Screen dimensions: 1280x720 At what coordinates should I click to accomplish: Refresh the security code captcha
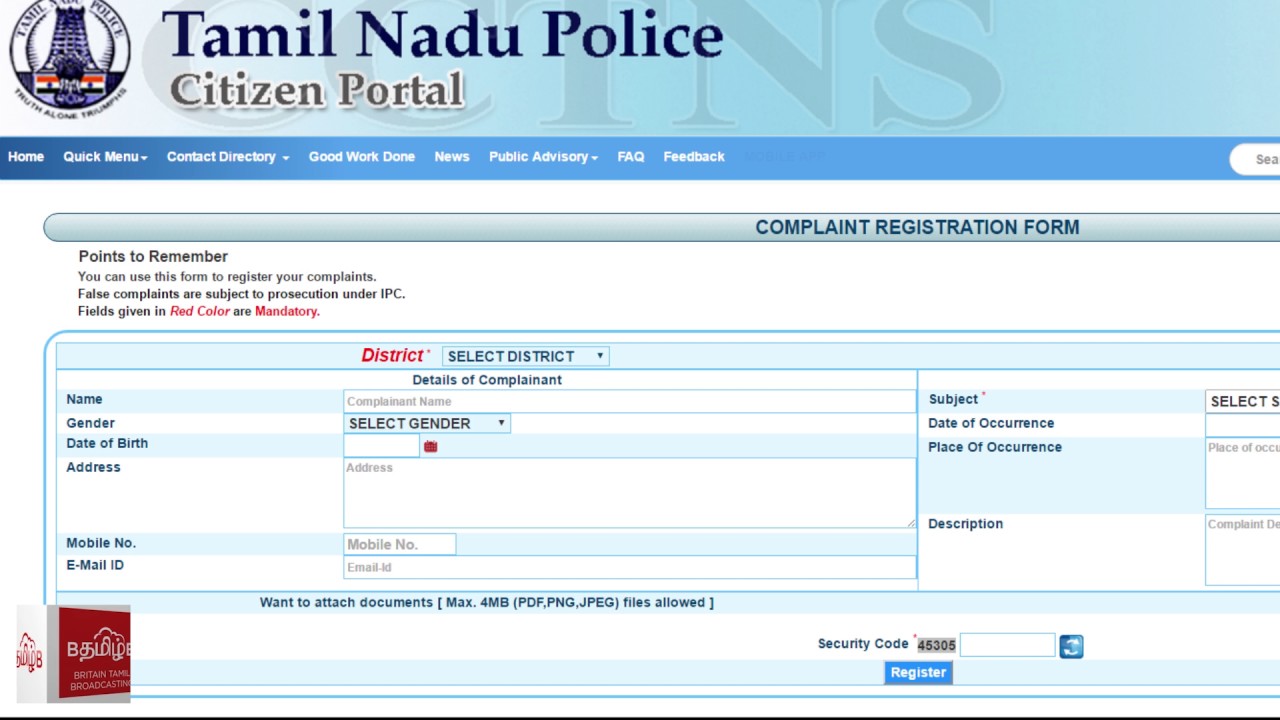1071,646
